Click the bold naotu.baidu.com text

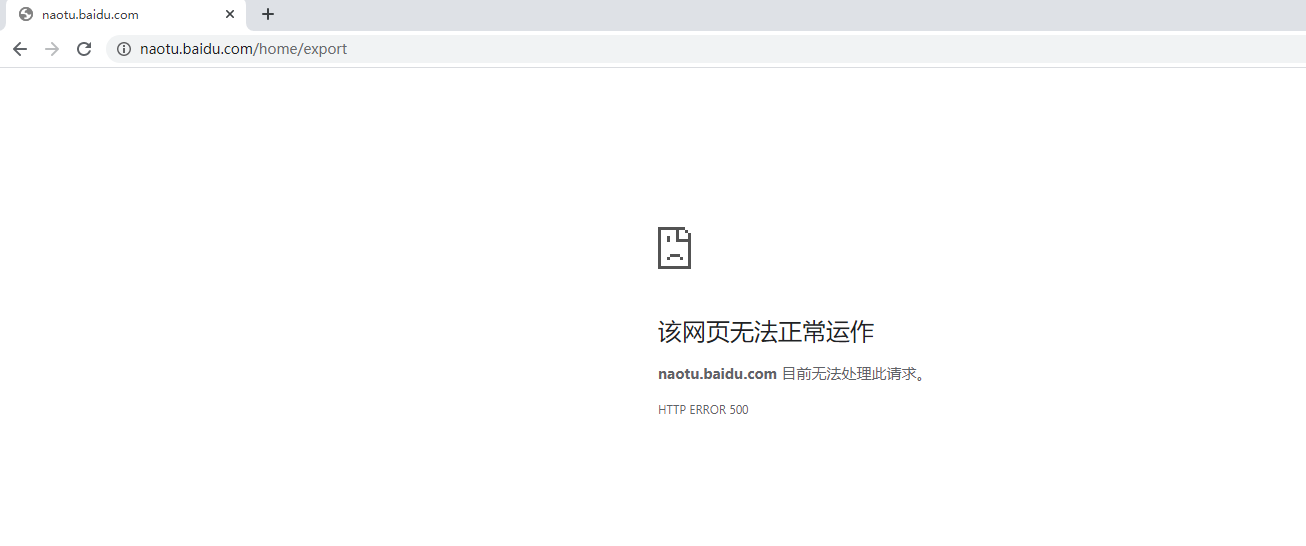coord(717,374)
